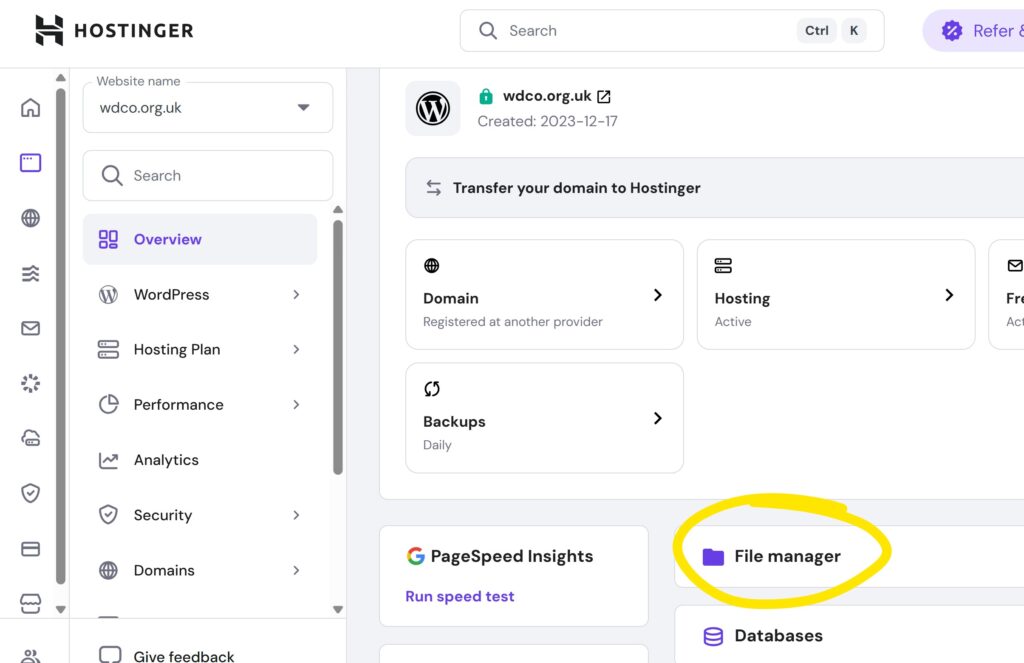Click the Run speed test link
Image resolution: width=1024 pixels, height=663 pixels.
coord(460,597)
